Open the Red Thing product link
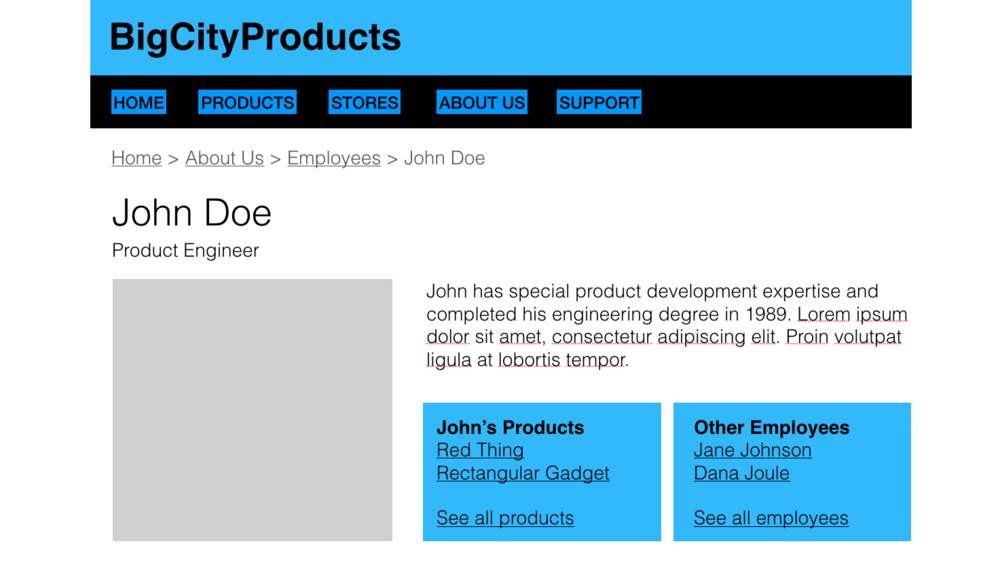Screen dimensions: 1000x565 [480, 450]
